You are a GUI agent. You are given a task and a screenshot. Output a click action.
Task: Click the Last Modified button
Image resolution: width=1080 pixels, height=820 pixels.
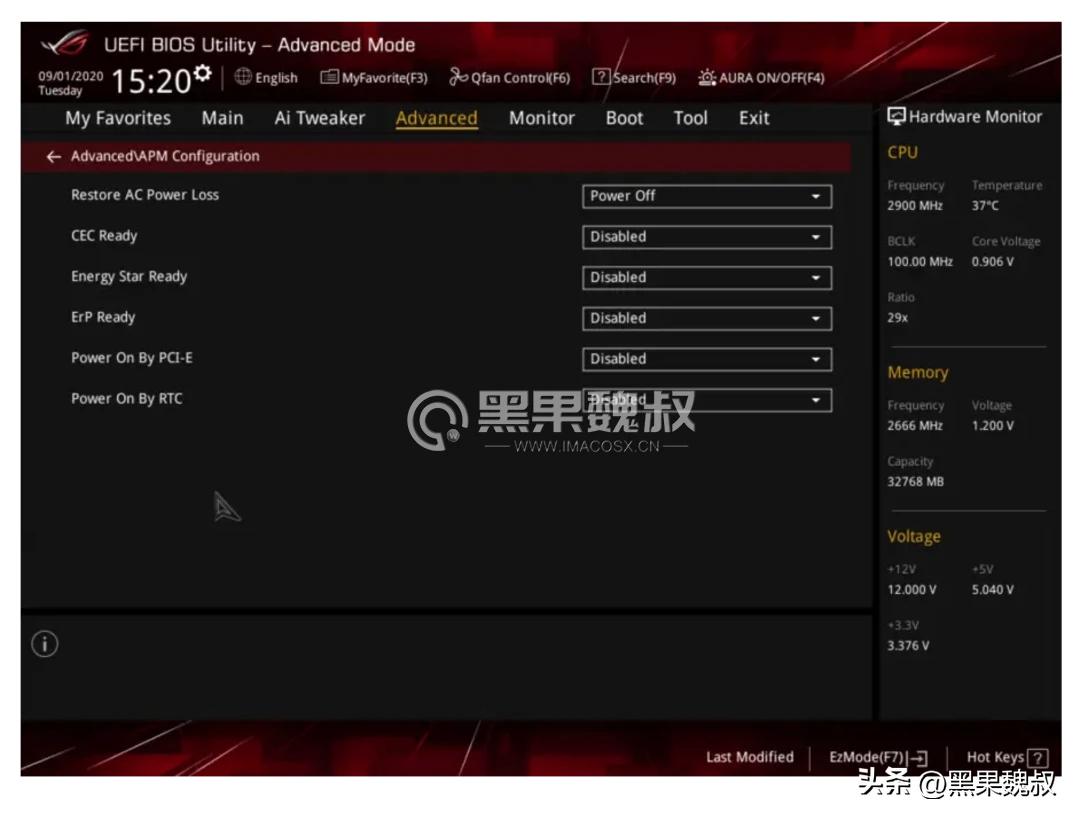click(x=749, y=757)
